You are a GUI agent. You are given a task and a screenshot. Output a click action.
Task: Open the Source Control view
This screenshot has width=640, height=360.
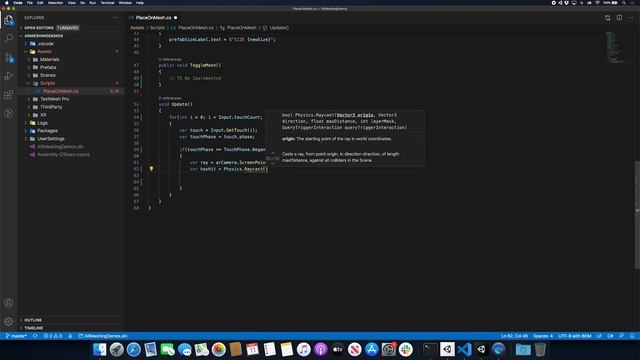9,58
